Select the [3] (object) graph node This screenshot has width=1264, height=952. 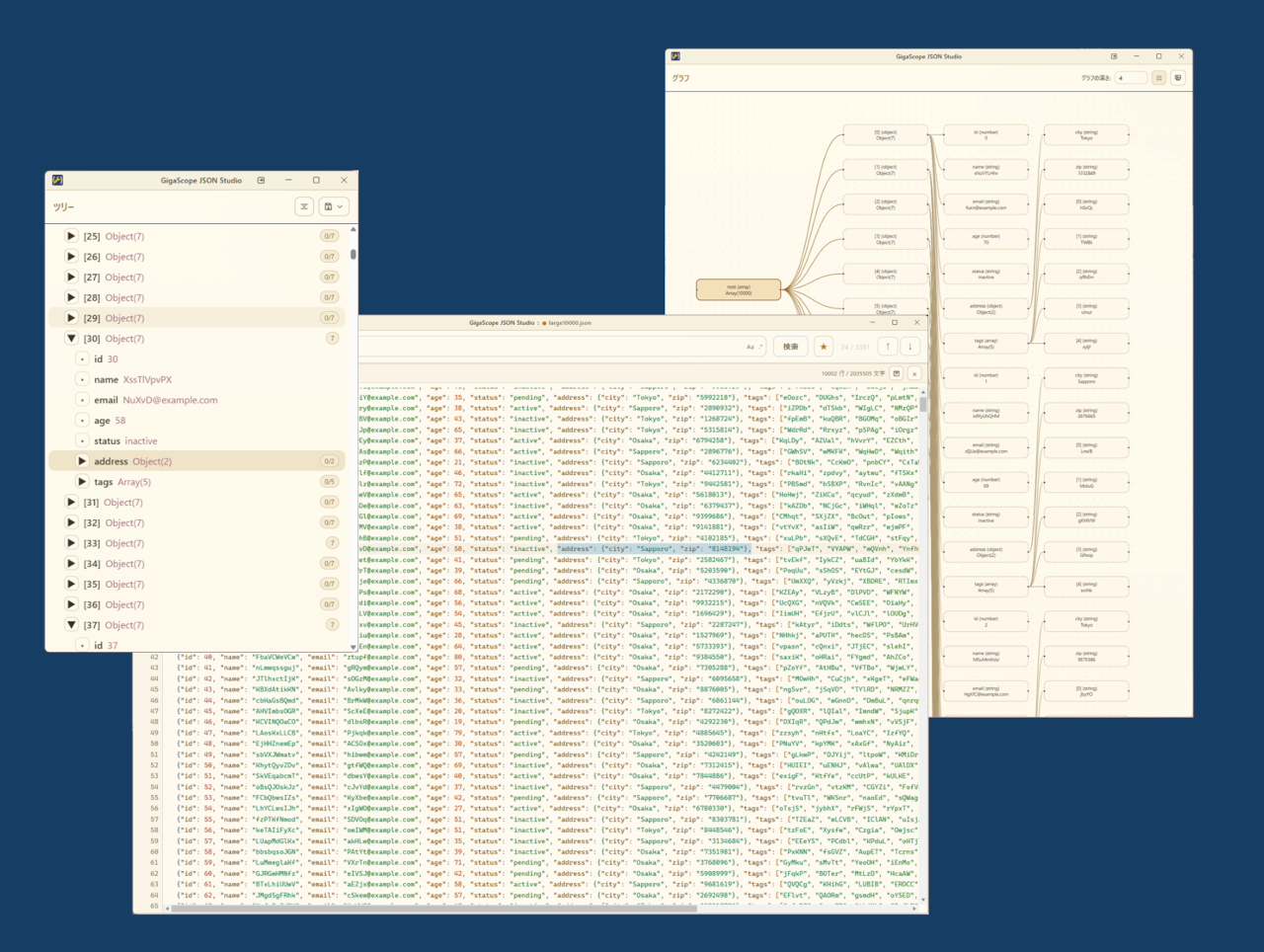[886, 239]
